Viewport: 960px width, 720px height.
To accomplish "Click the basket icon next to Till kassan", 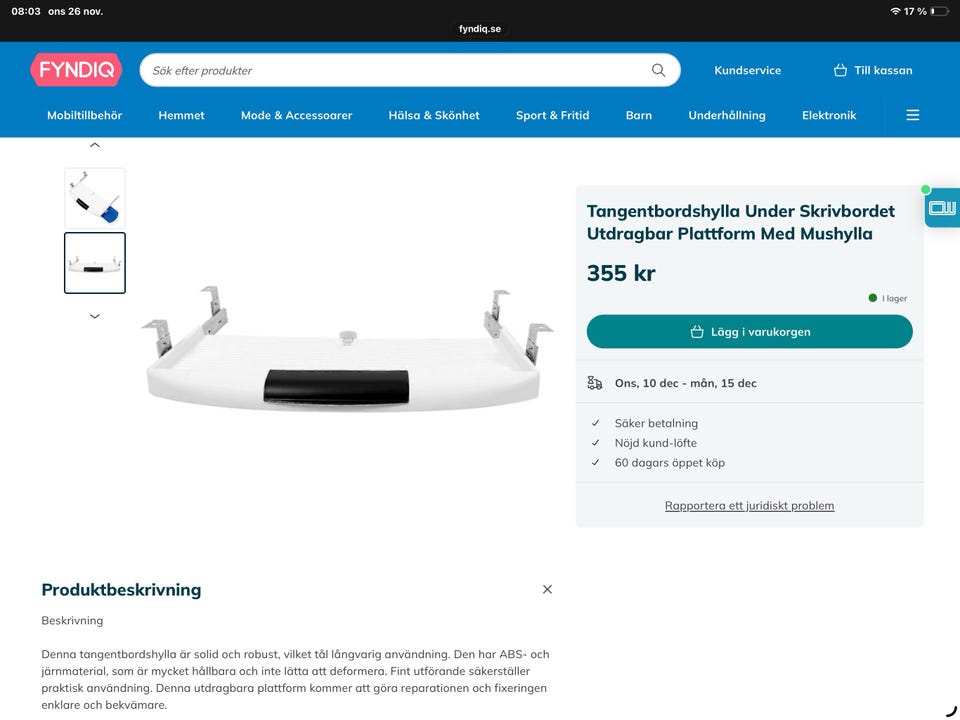I will pyautogui.click(x=840, y=70).
